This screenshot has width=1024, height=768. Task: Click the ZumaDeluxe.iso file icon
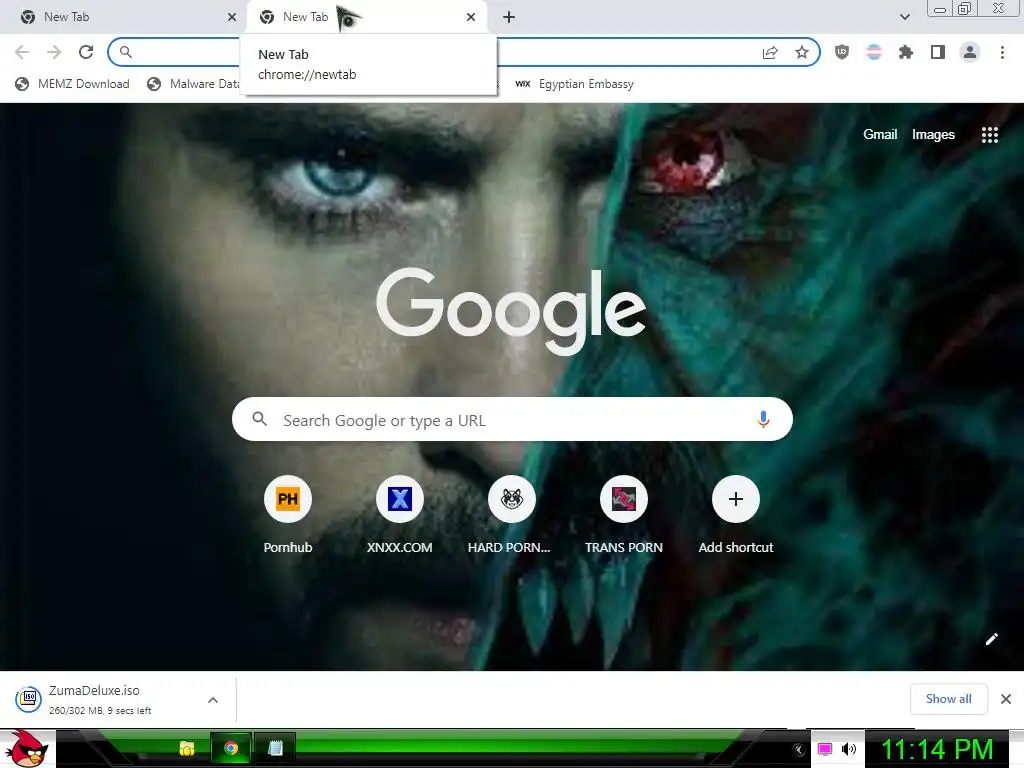click(x=29, y=699)
